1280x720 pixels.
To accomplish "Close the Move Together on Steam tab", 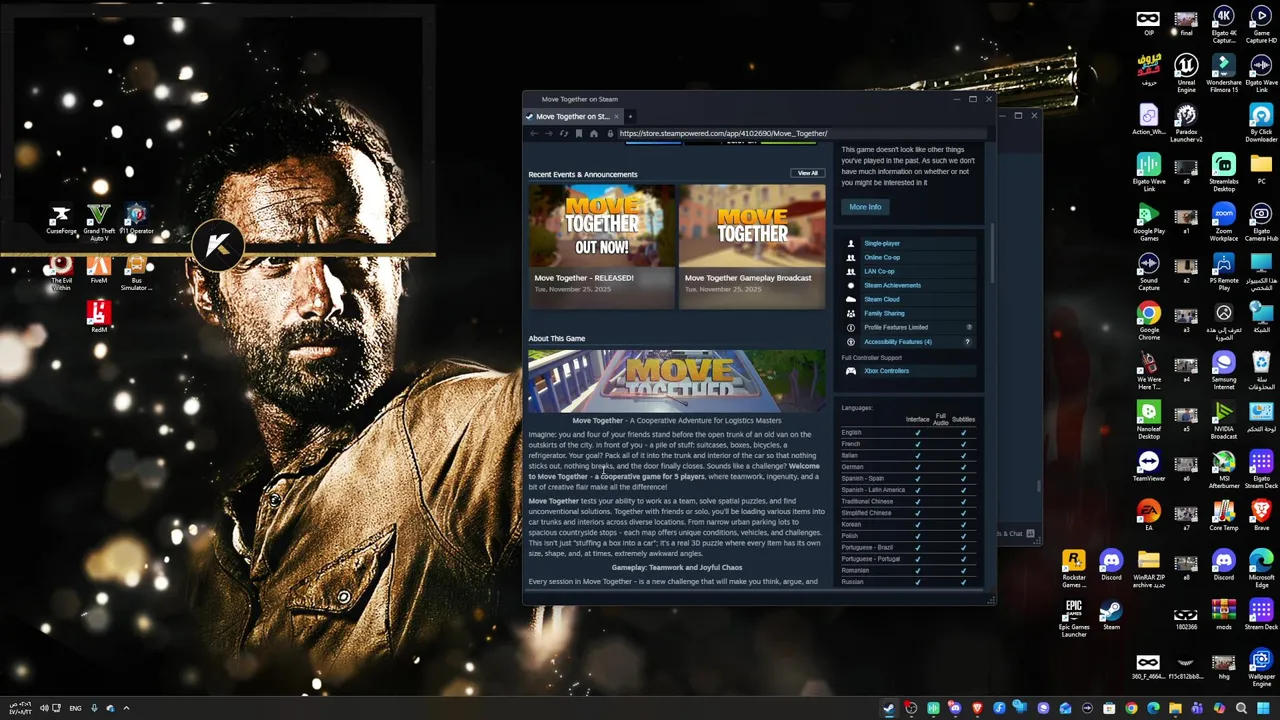I will [x=616, y=116].
